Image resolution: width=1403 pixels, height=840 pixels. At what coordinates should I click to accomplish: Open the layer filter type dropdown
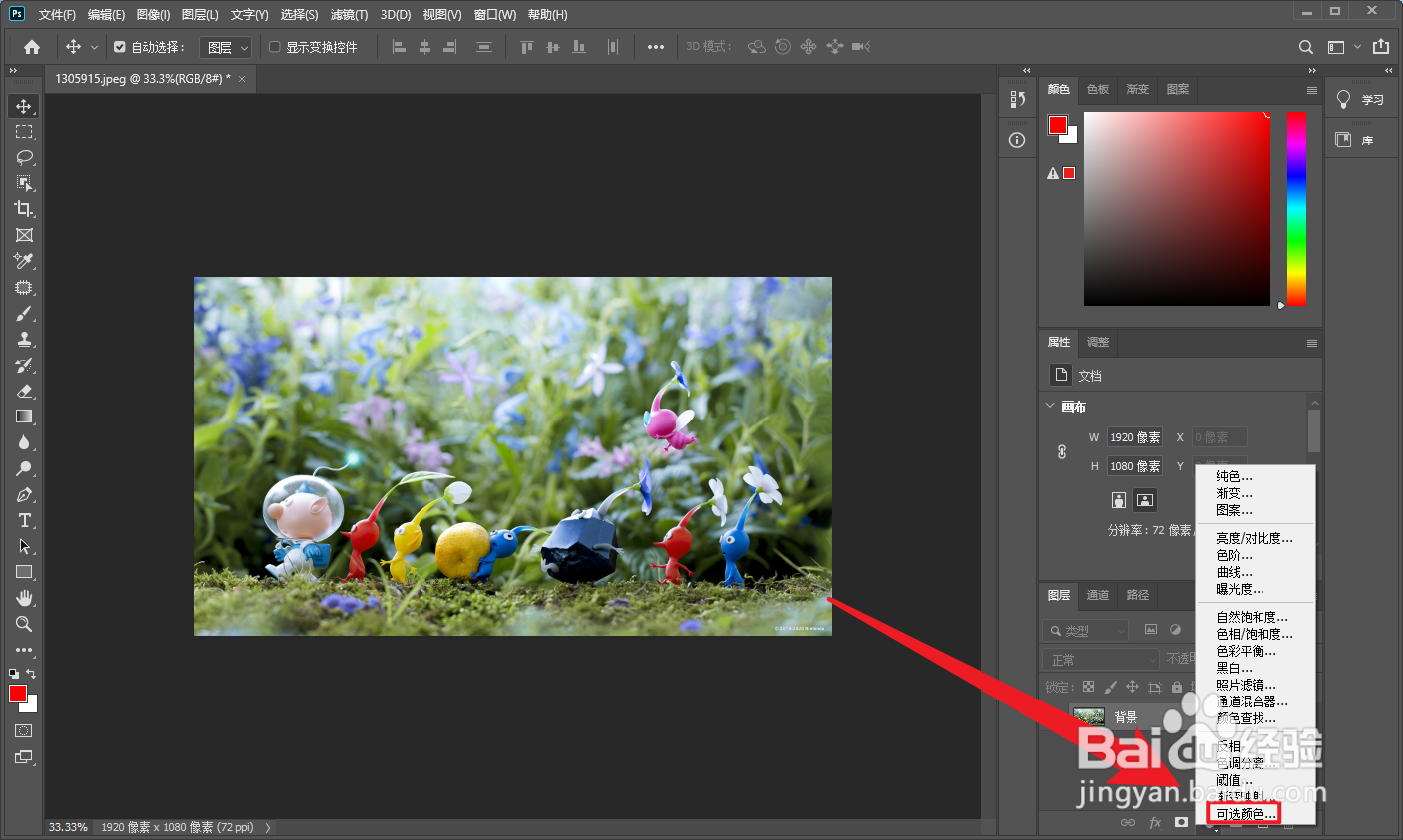coord(1086,631)
